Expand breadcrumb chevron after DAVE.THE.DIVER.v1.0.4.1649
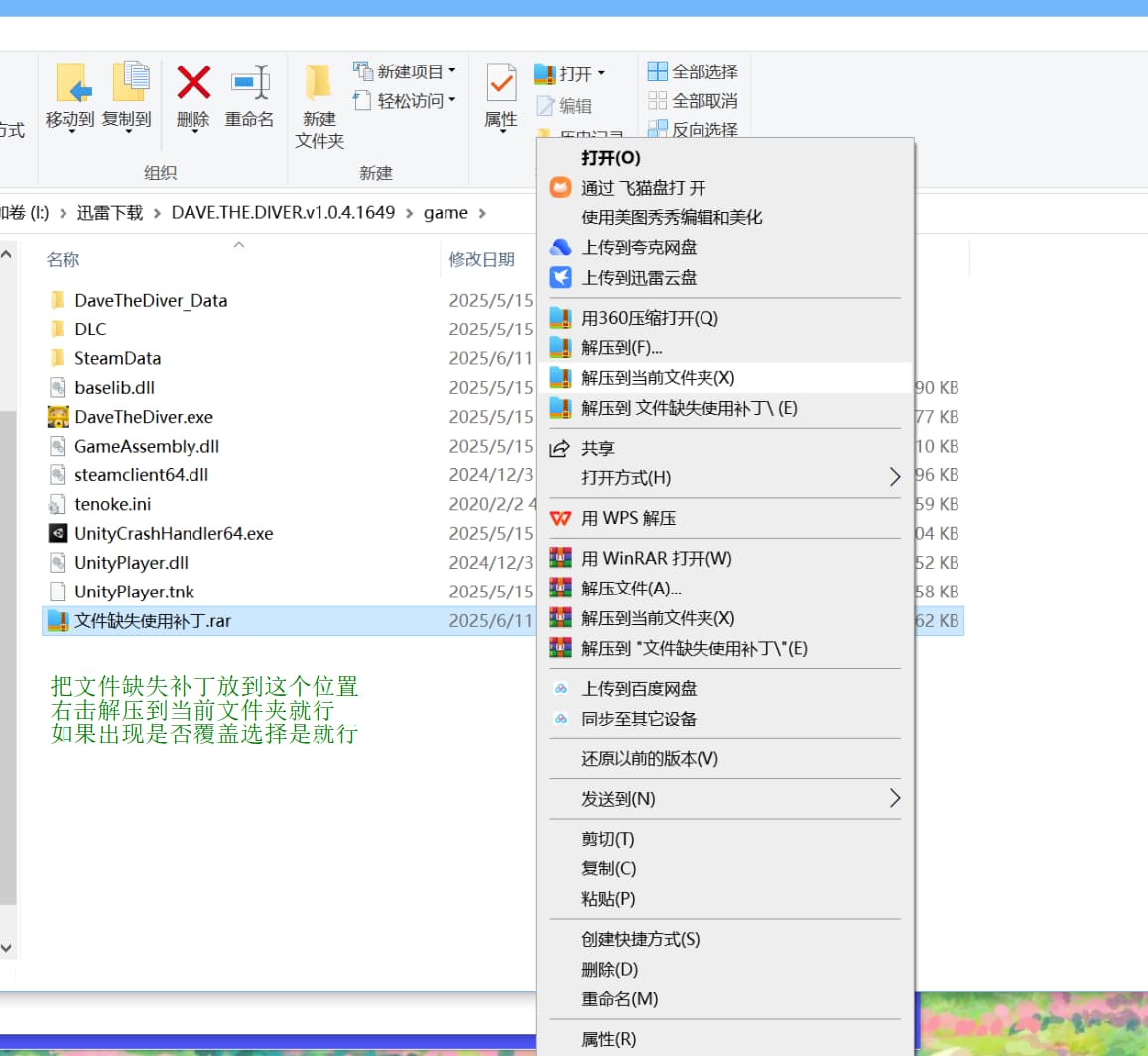The width and height of the screenshot is (1148, 1056). [409, 213]
